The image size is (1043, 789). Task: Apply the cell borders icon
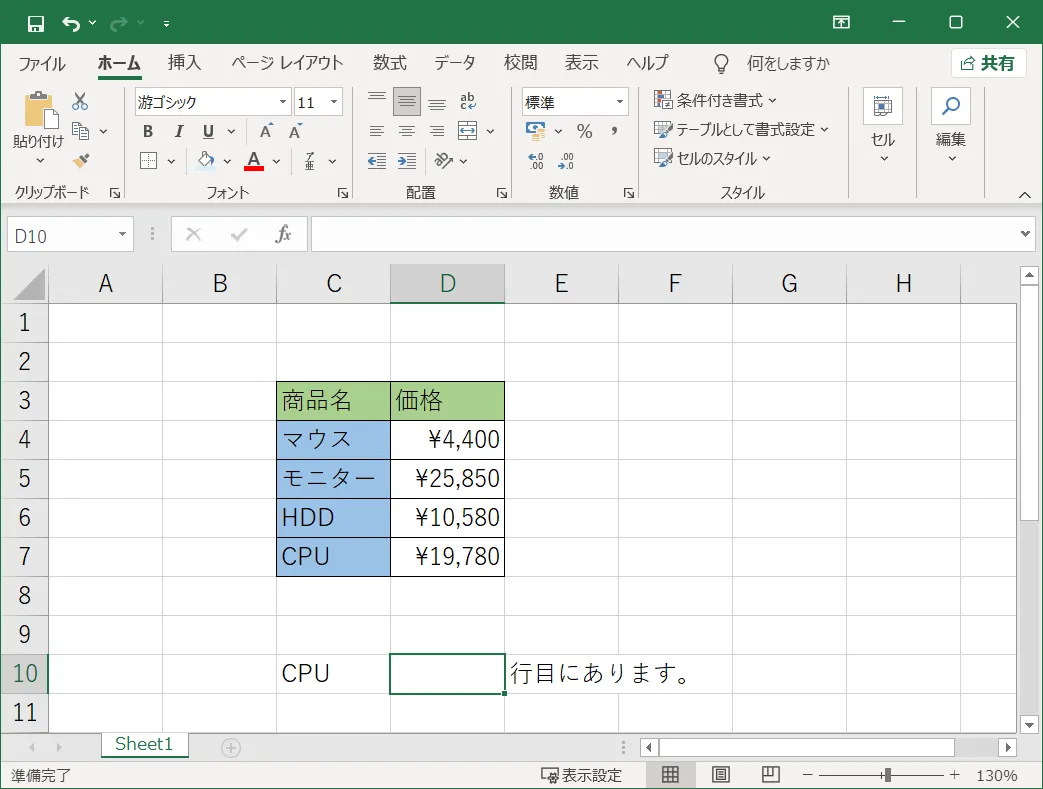tap(148, 160)
